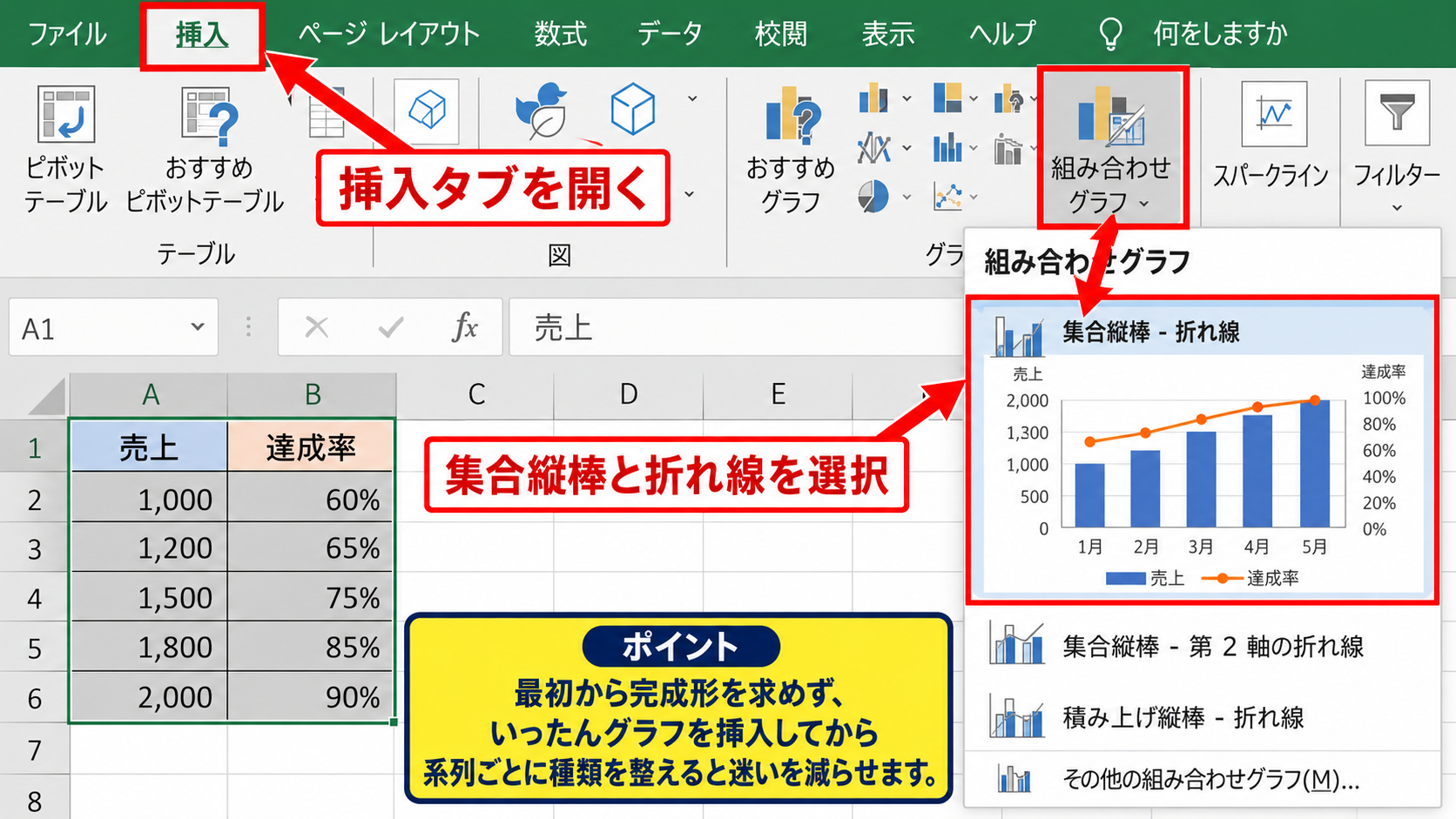Expand the scatter chart dropdown arrow
1456x819 pixels.
pyautogui.click(x=974, y=197)
